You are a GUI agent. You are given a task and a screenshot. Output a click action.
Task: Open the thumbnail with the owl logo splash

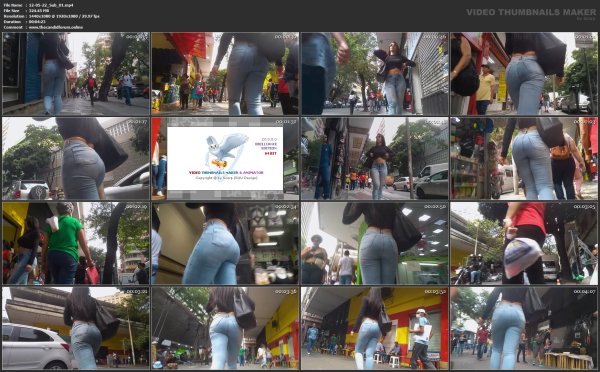pos(225,158)
